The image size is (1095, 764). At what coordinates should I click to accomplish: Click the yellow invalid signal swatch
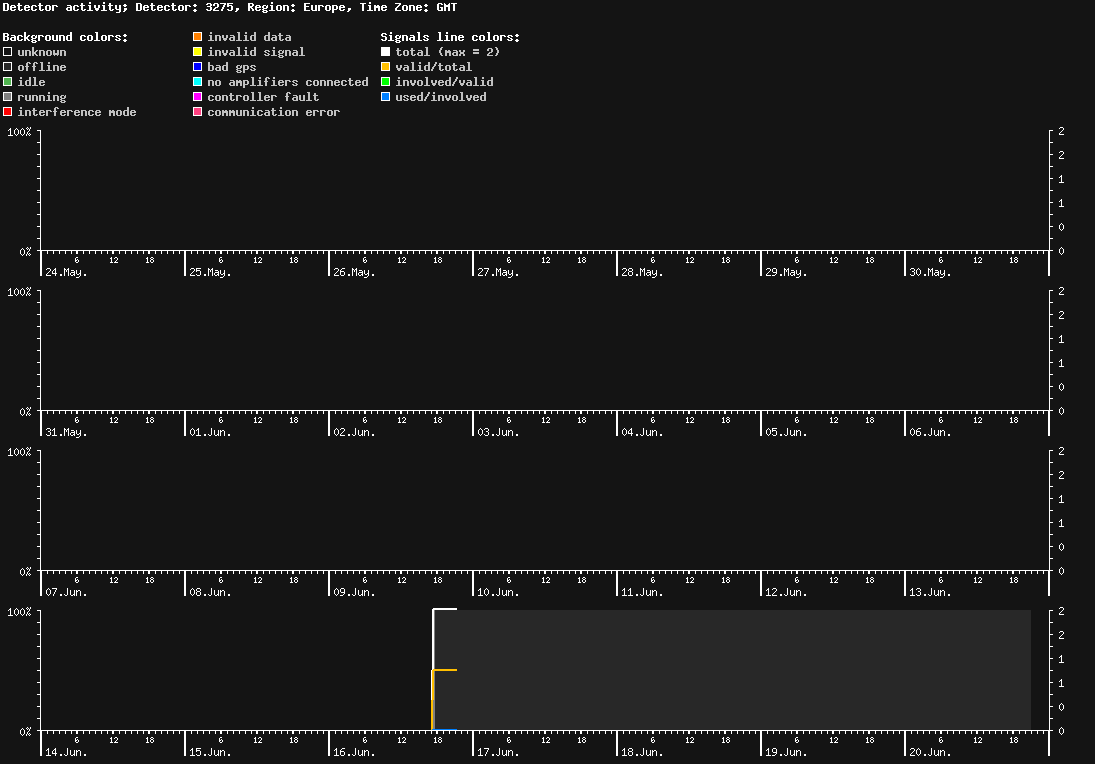[x=198, y=52]
